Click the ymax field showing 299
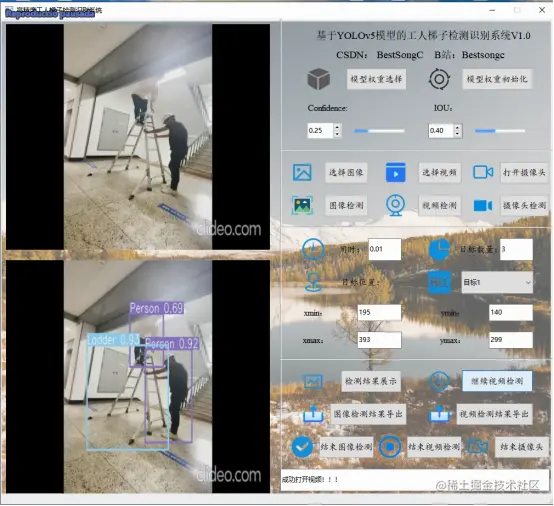The image size is (554, 506). coord(511,340)
